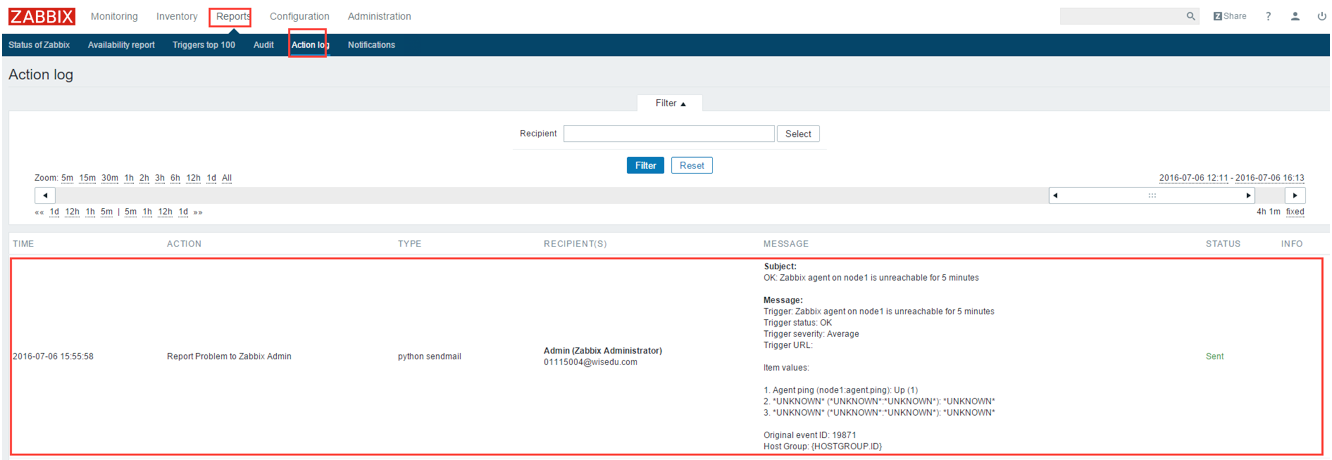Click the 'python sendmail' type cell

click(x=430, y=356)
